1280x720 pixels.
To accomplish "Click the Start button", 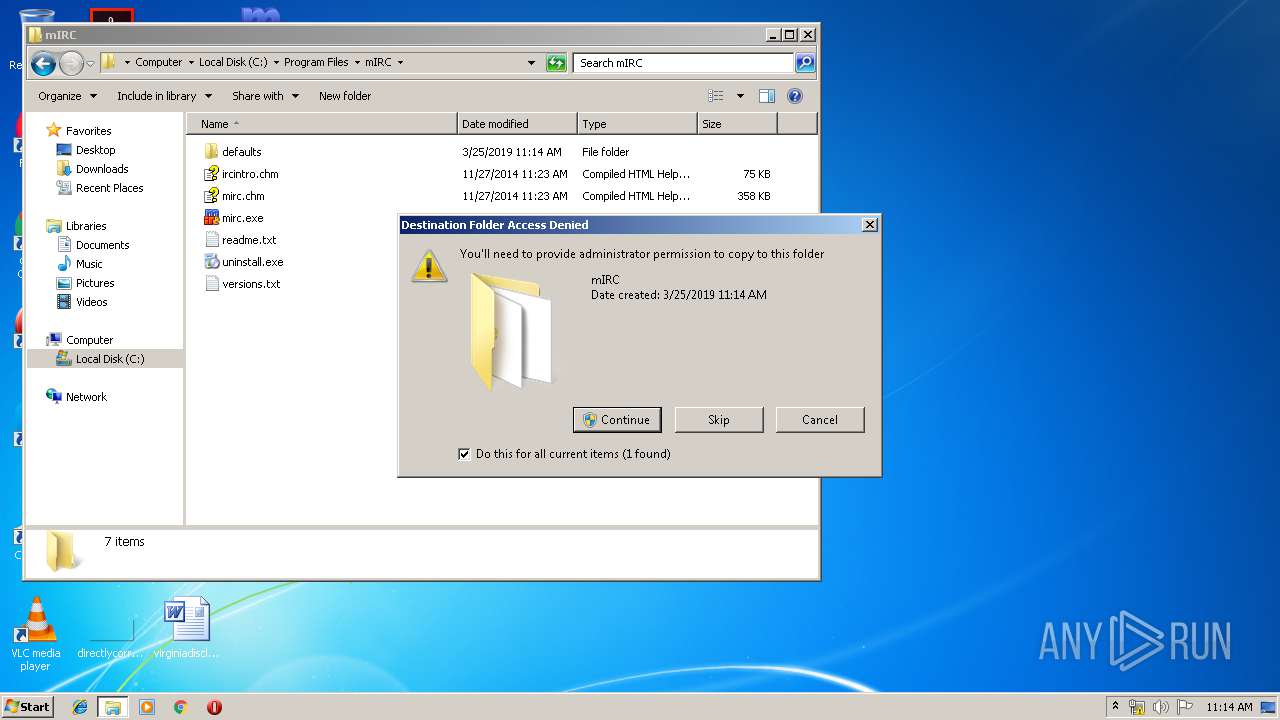I will pos(27,707).
